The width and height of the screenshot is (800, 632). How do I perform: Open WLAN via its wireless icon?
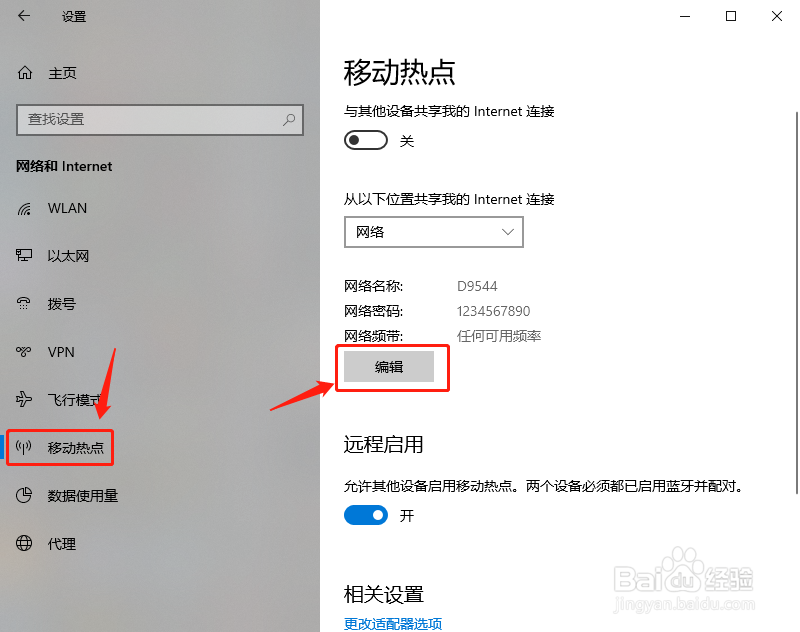coord(24,209)
